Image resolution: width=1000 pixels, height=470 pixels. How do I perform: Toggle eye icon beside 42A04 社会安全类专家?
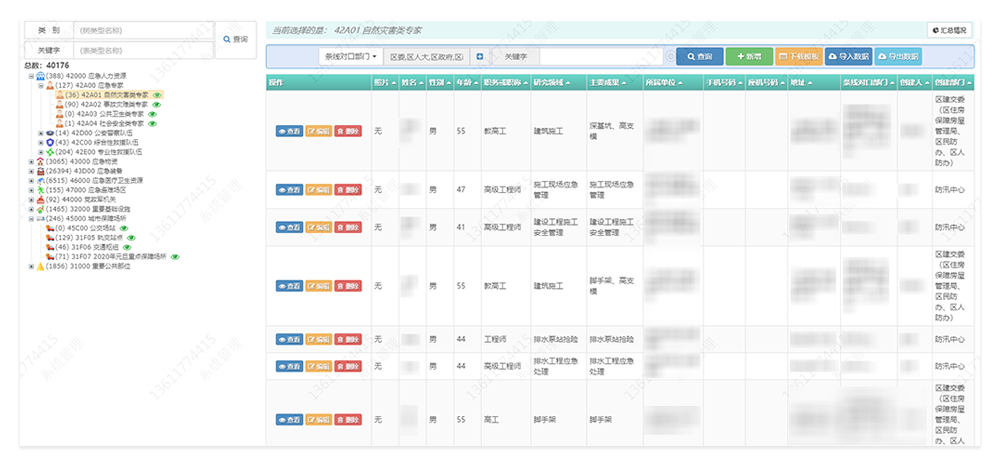(x=153, y=123)
